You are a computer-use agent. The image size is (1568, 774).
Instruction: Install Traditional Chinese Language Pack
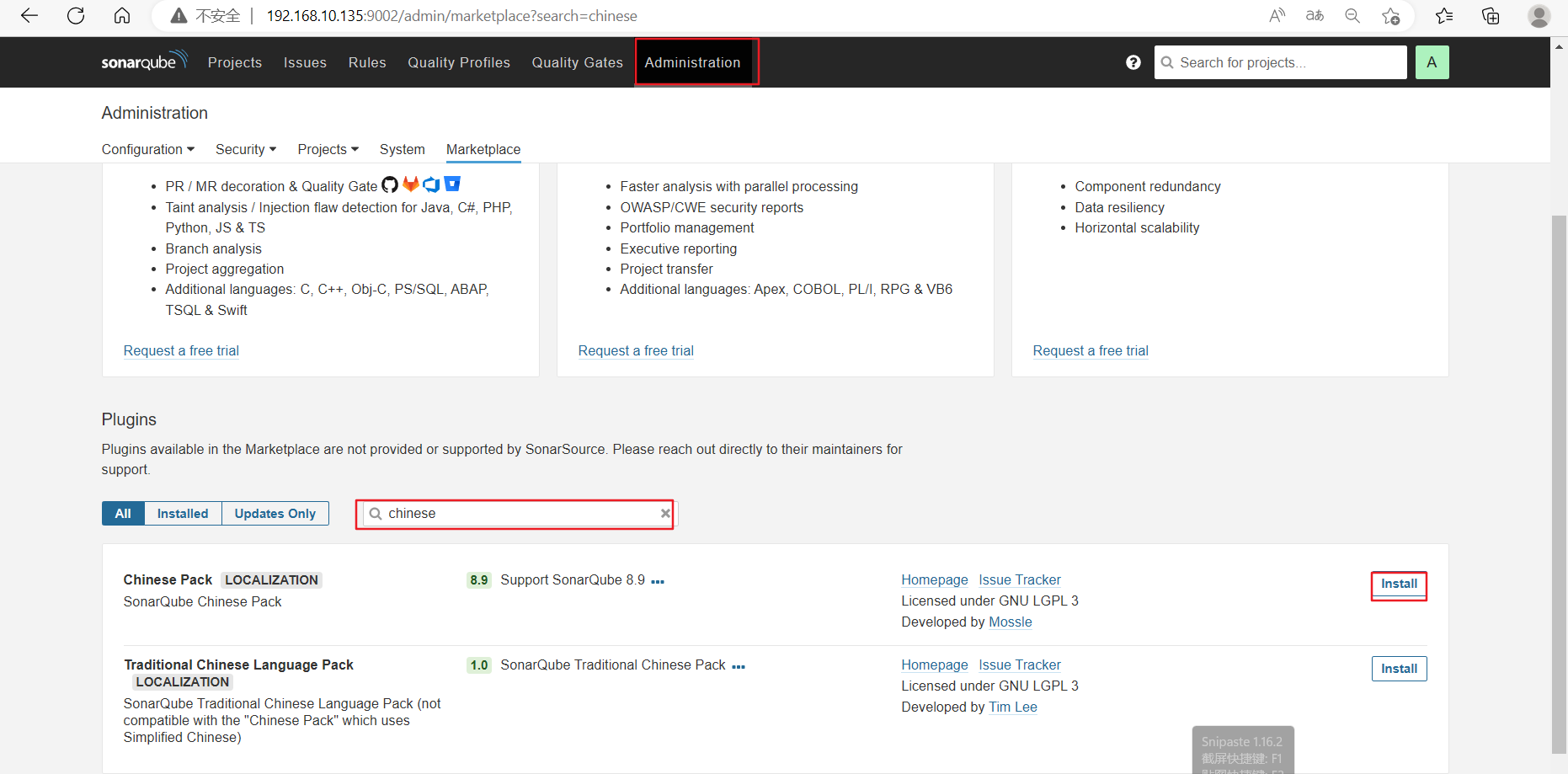click(1399, 669)
